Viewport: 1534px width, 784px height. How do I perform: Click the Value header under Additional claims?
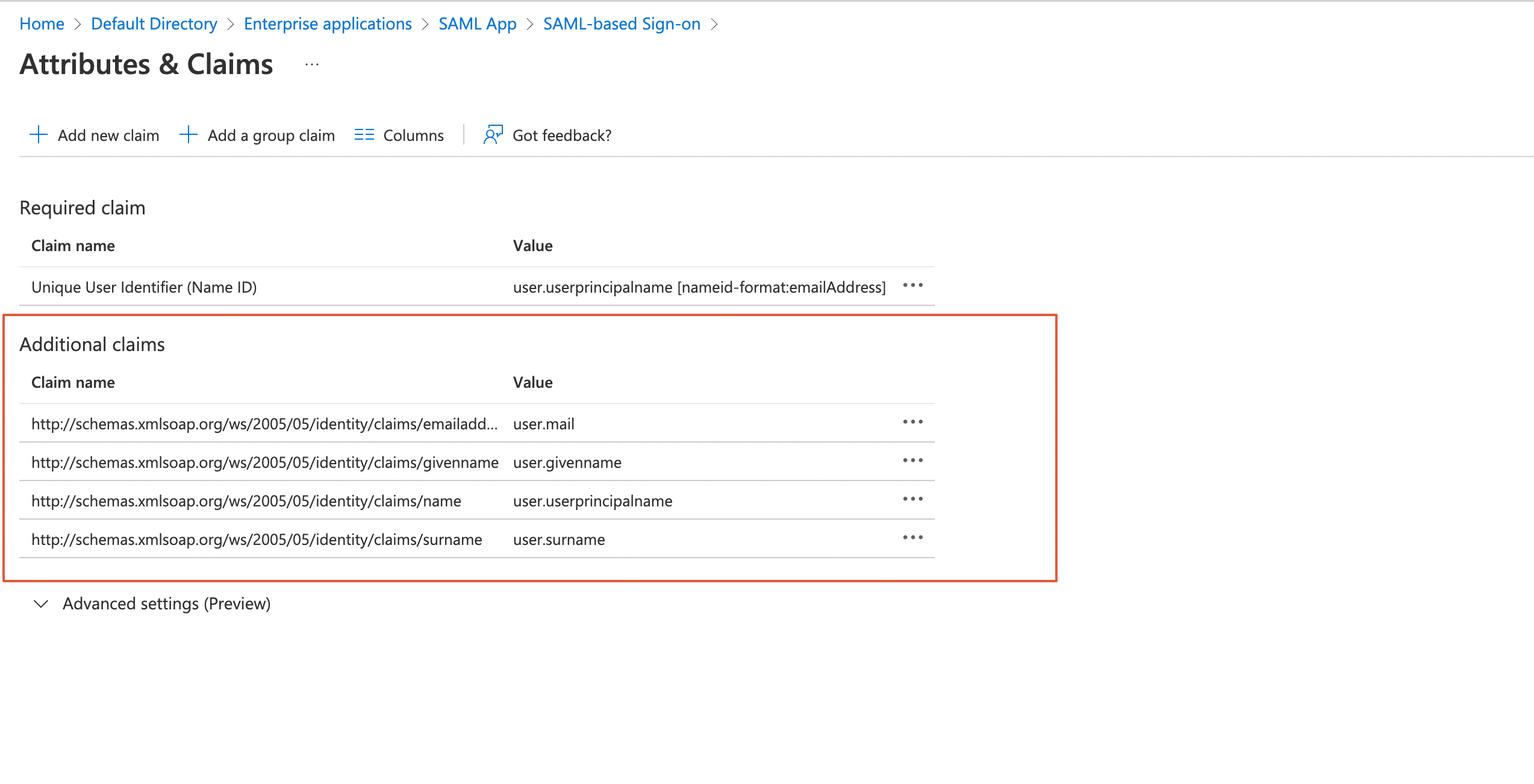click(x=533, y=382)
